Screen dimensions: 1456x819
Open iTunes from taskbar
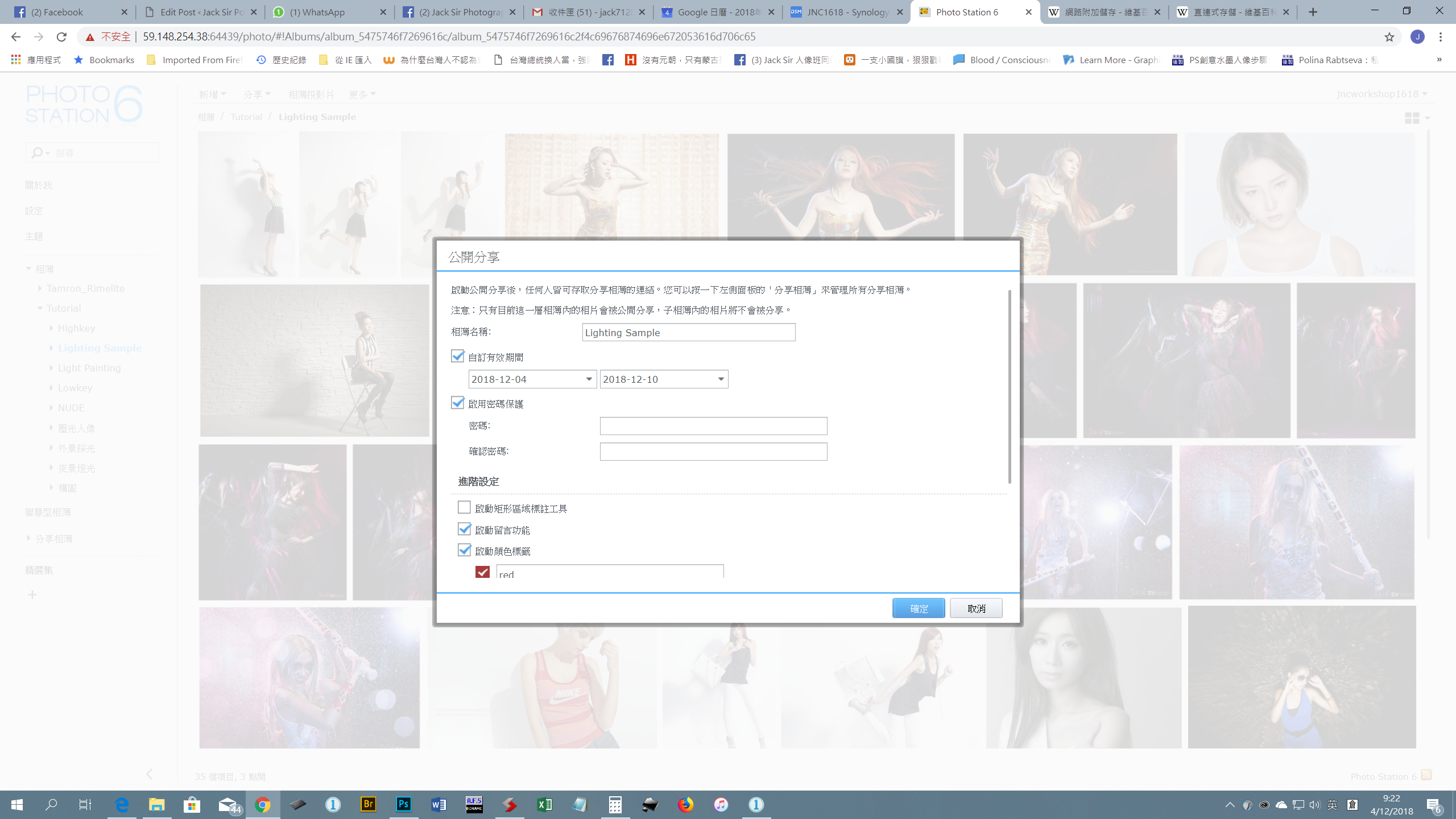point(721,805)
